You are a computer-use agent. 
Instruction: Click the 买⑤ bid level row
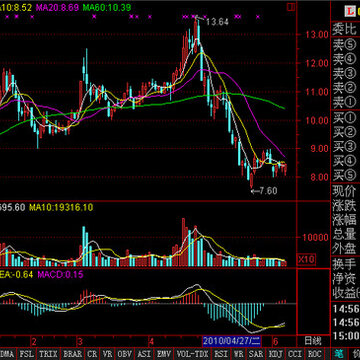345,175
